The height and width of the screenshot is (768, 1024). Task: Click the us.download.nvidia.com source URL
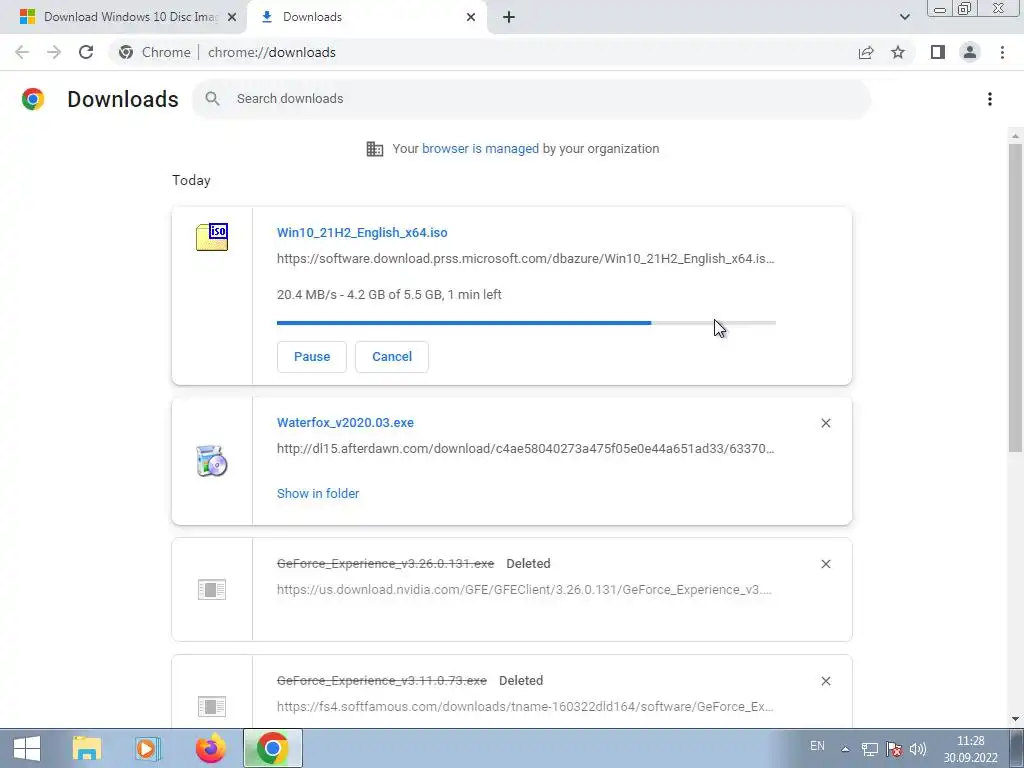pyautogui.click(x=524, y=590)
